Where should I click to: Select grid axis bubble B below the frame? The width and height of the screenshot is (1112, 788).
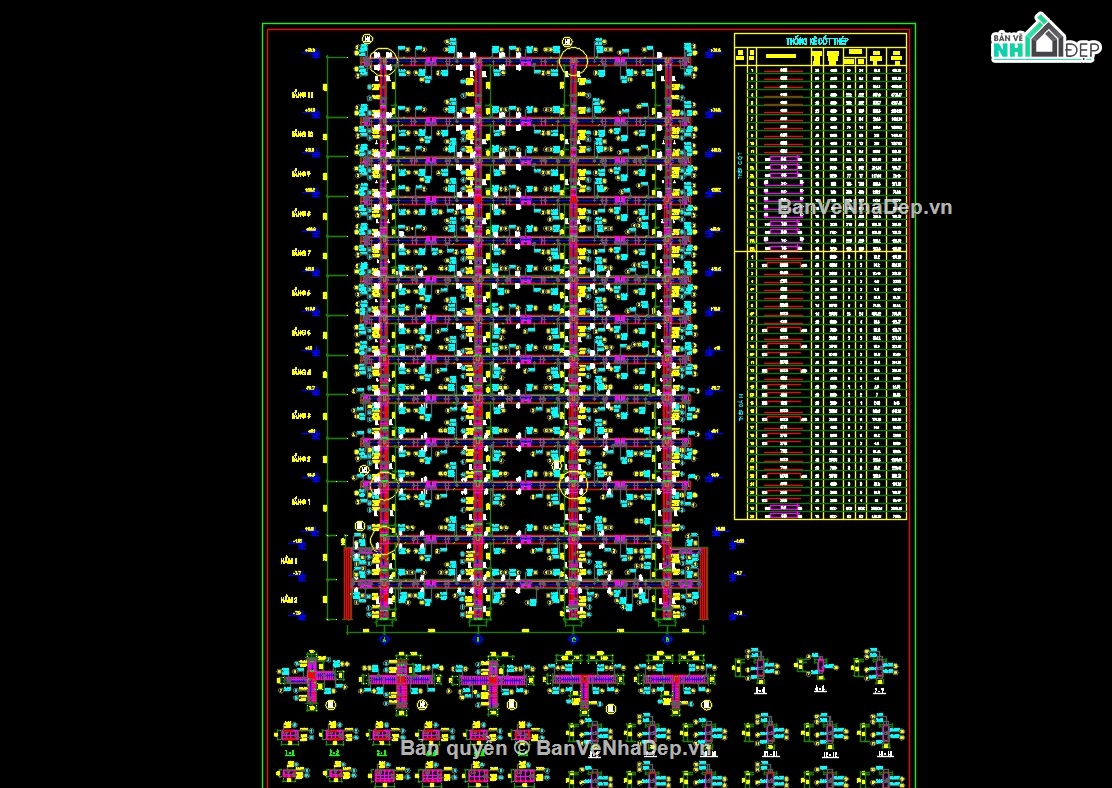coord(478,638)
